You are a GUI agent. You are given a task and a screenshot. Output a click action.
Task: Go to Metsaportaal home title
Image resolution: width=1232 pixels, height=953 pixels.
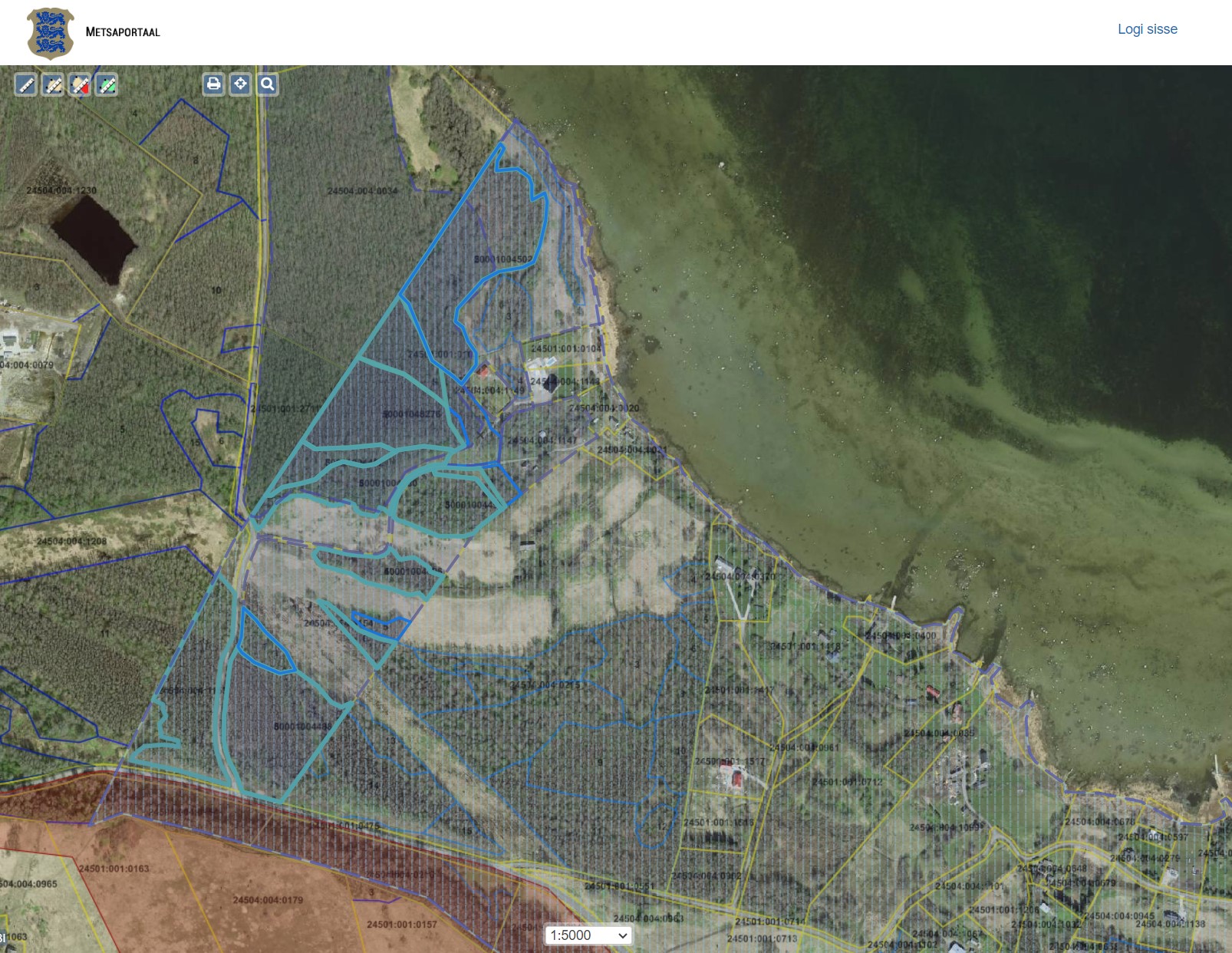[123, 32]
